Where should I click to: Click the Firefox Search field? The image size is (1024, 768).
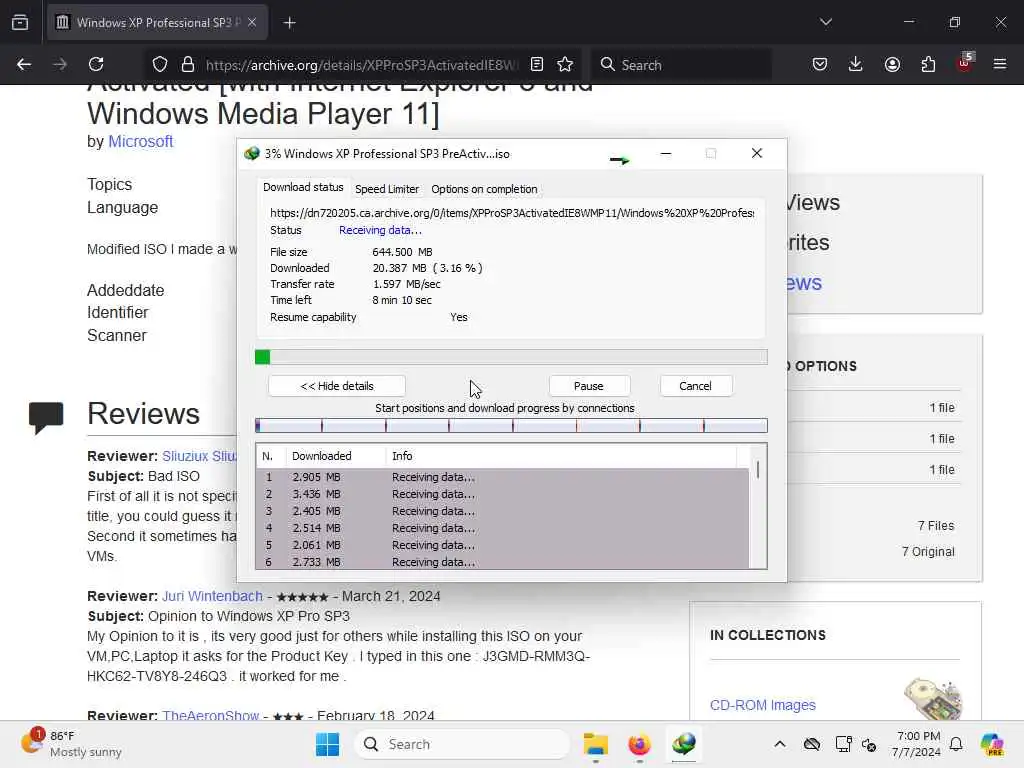(x=682, y=65)
